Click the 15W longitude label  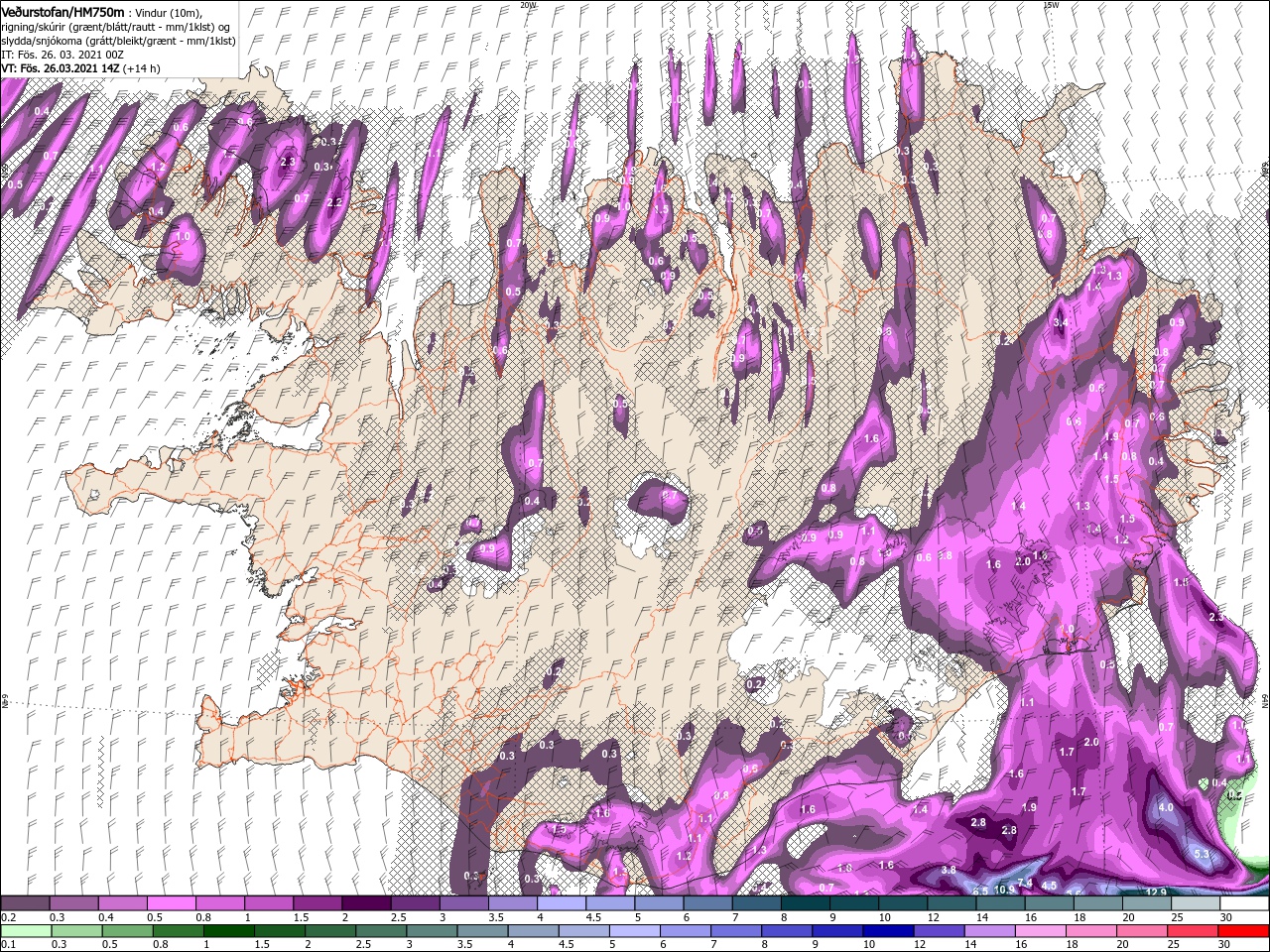point(1051,5)
